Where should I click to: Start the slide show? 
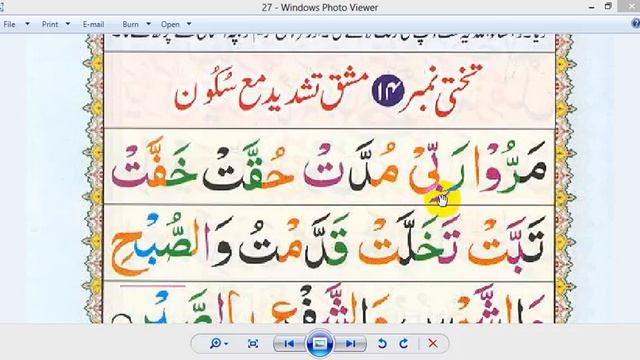coord(320,344)
